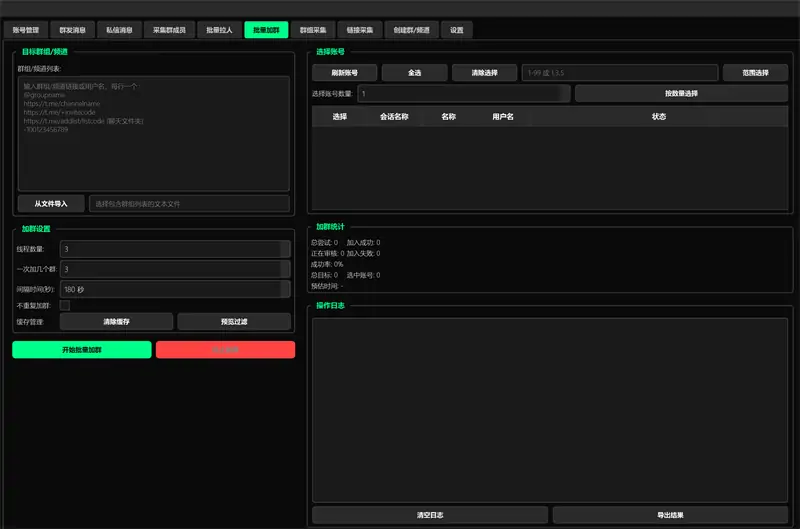Sort by the 用户名 column header
Viewport: 800px width, 529px height.
click(503, 117)
